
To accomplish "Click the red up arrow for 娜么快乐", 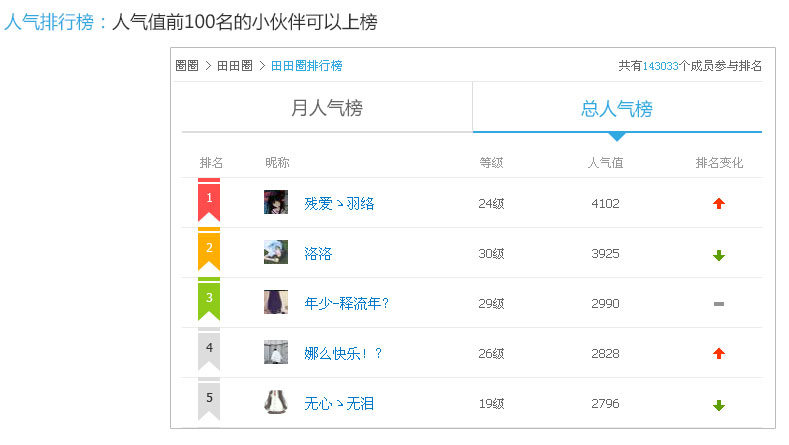I will [719, 354].
